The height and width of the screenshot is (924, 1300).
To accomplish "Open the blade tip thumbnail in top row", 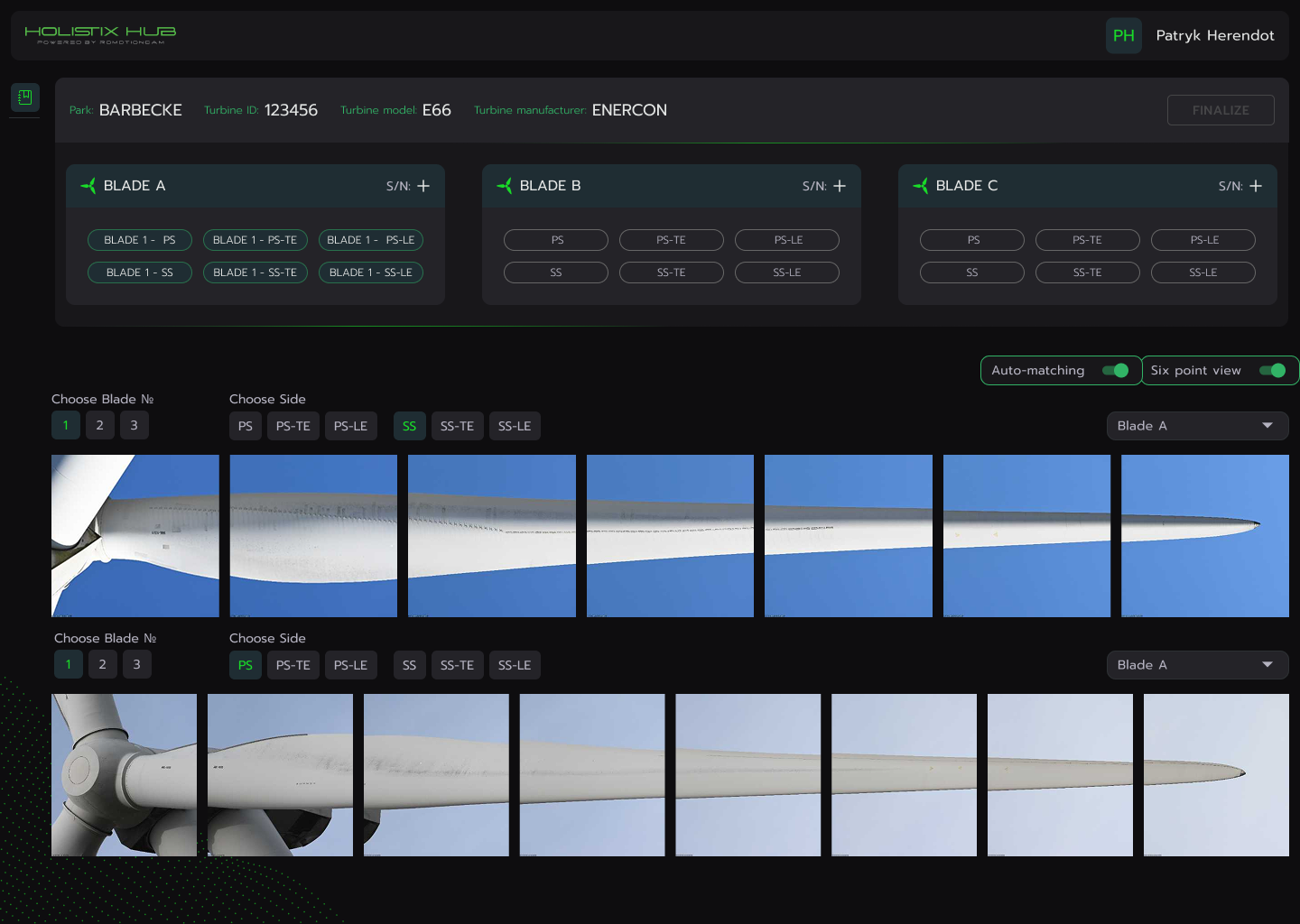I will click(x=1204, y=536).
